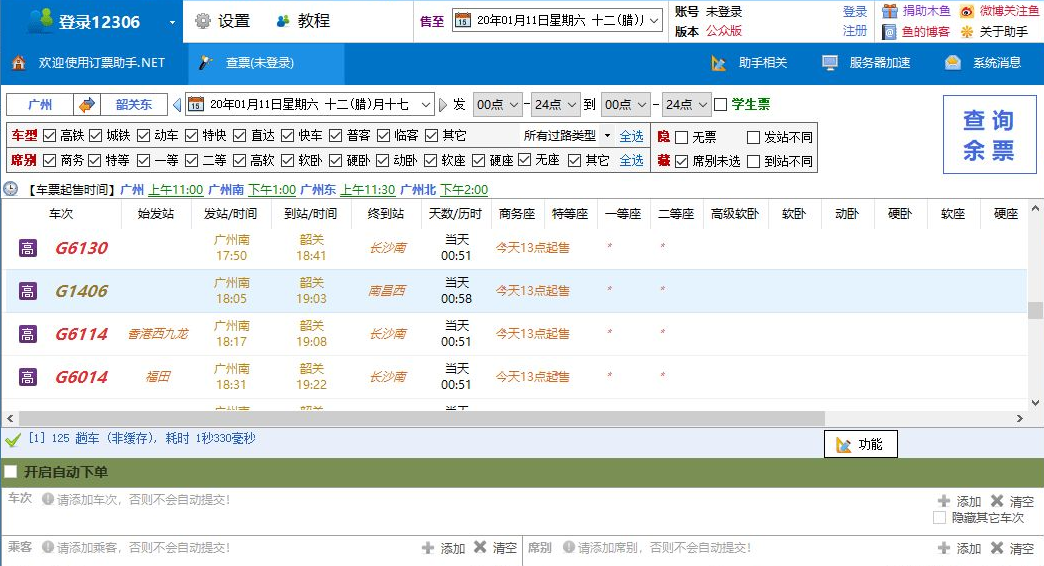Clear the 乘客 list with the X icon
The image size is (1044, 566).
click(x=480, y=547)
